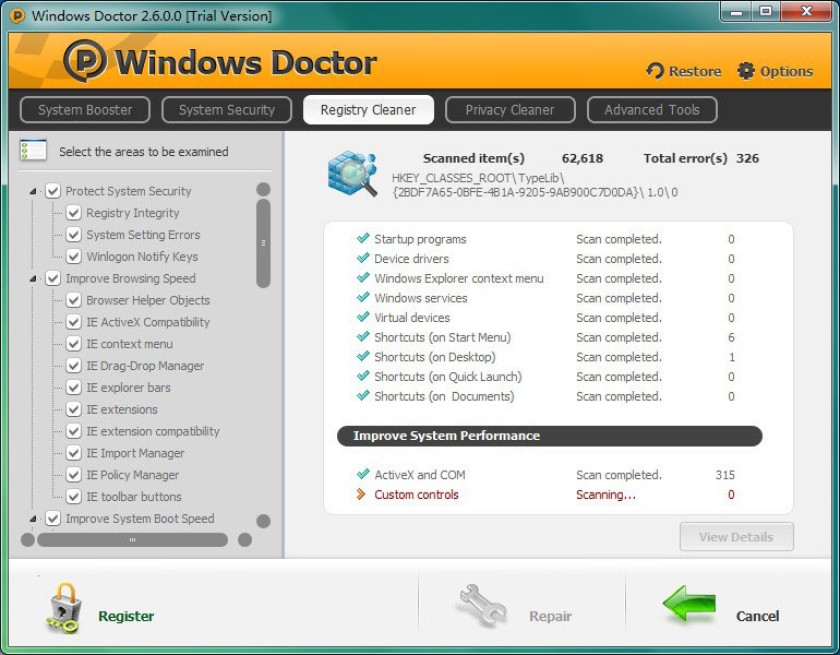Collapse the Improve Browsing Speed tree node
This screenshot has height=655, width=840.
pos(33,278)
